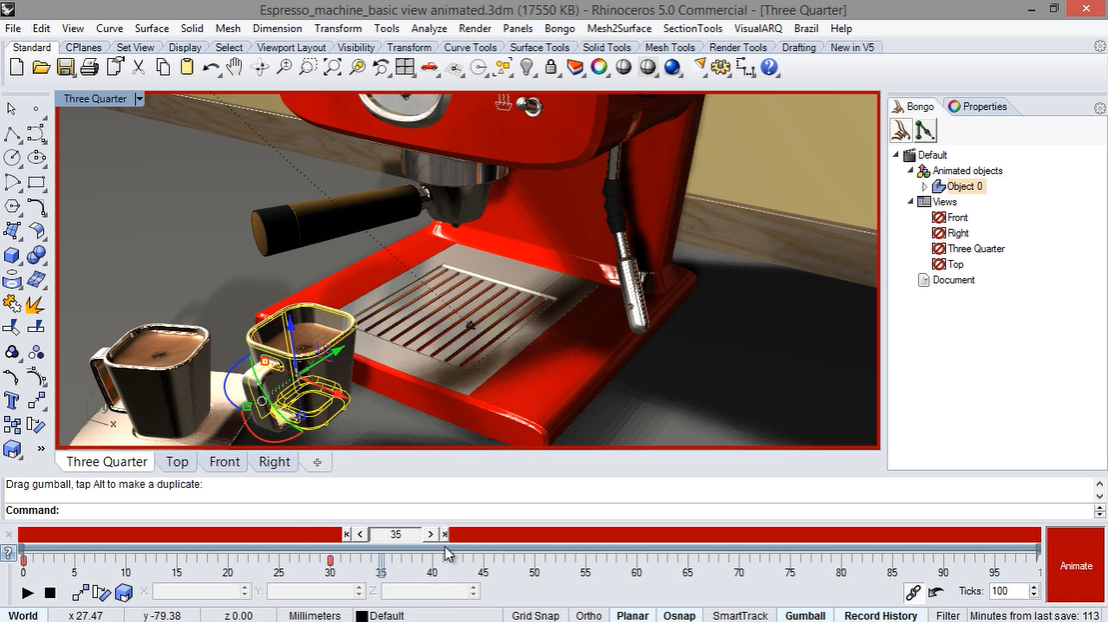Screen dimensions: 1108x622
Task: Click the red Animate button
Action: [x=1075, y=565]
